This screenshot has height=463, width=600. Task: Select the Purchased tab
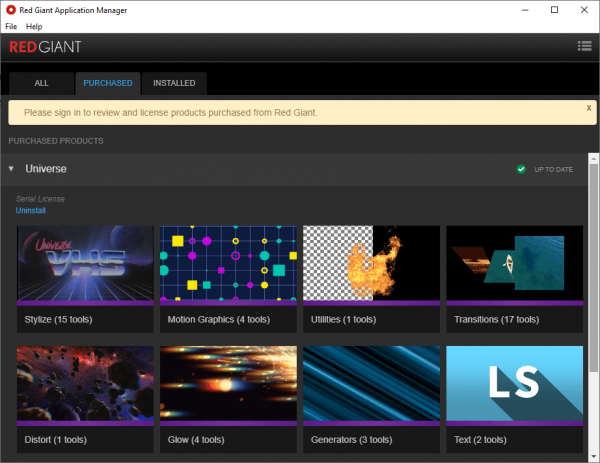(x=107, y=83)
